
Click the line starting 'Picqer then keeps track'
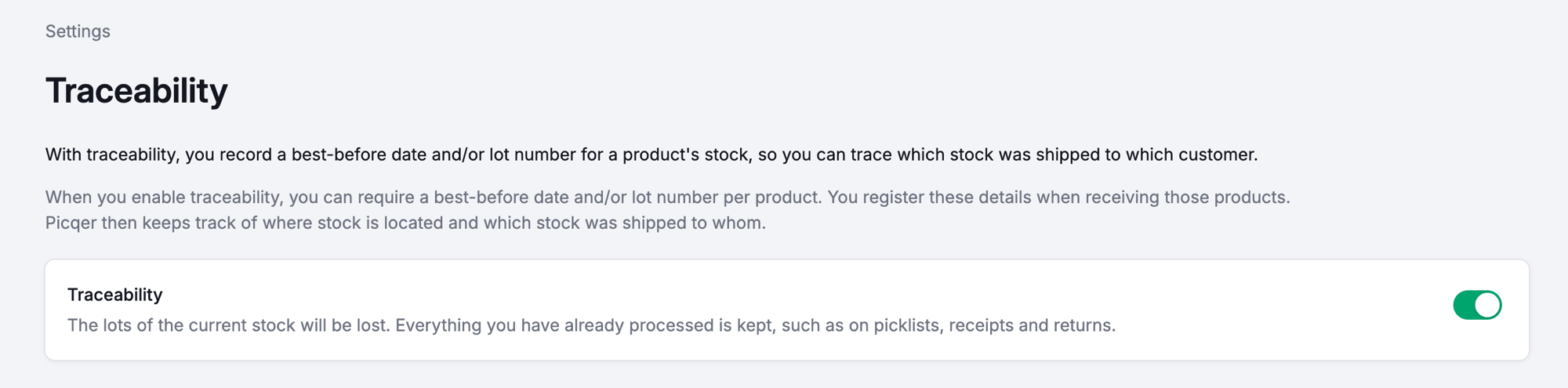coord(405,223)
